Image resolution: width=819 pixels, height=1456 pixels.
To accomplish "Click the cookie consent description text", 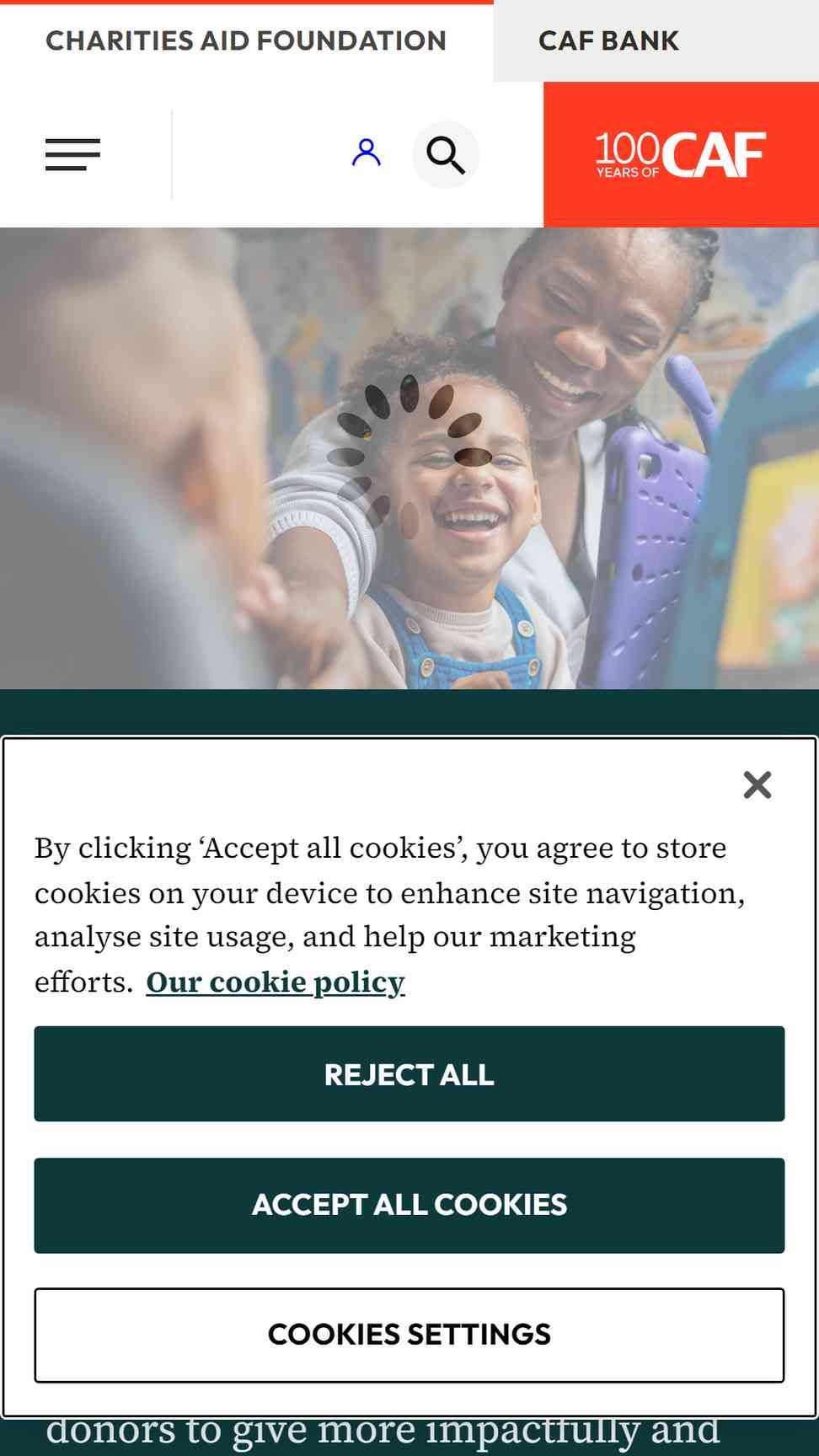I will 390,914.
